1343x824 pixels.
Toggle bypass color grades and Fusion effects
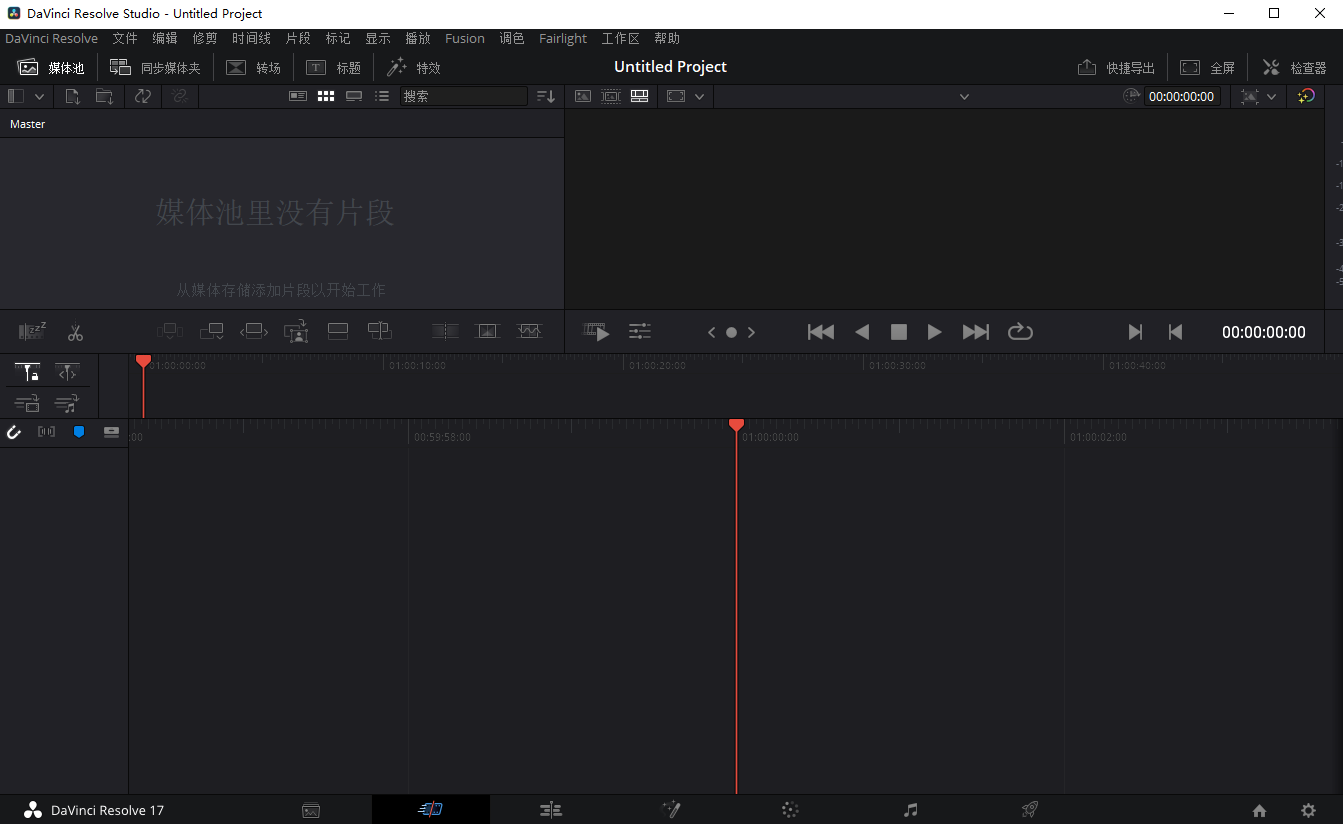[1306, 96]
